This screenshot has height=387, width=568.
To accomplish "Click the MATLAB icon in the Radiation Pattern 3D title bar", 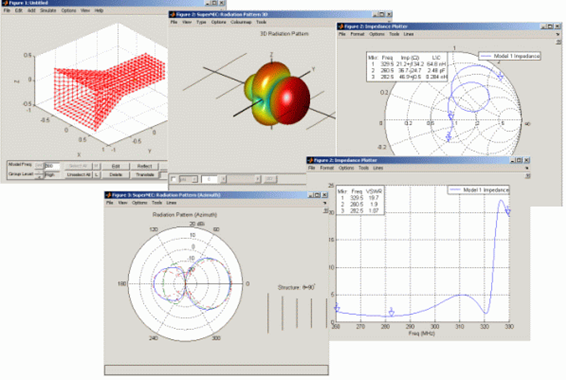I will pyautogui.click(x=173, y=14).
